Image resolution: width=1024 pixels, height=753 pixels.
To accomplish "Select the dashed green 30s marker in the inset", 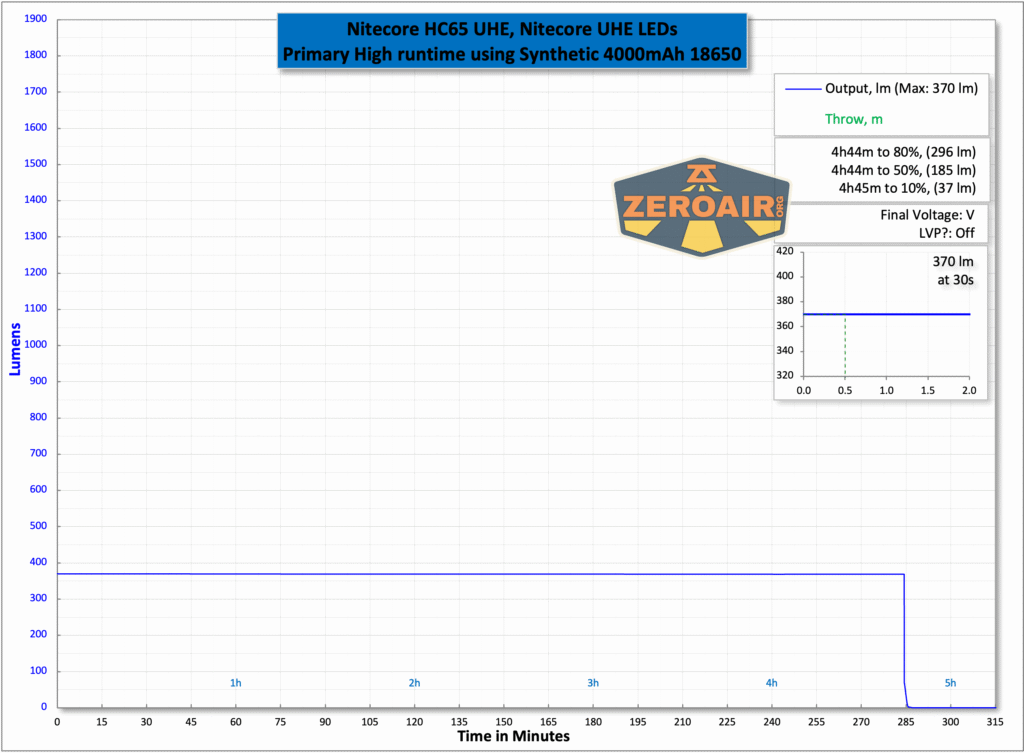I will pos(845,345).
